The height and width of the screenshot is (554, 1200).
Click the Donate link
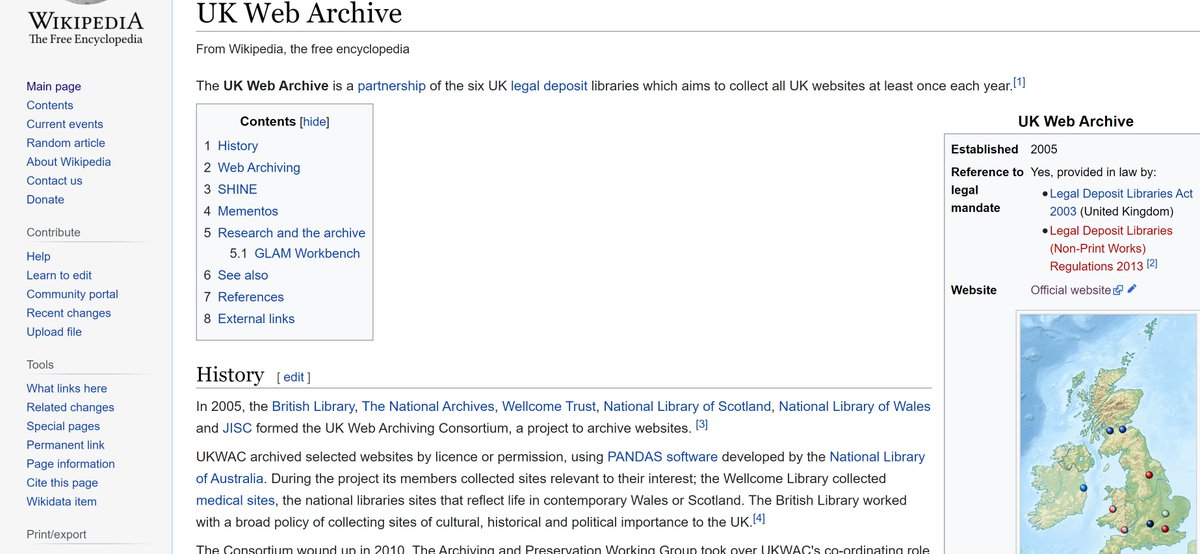(45, 200)
